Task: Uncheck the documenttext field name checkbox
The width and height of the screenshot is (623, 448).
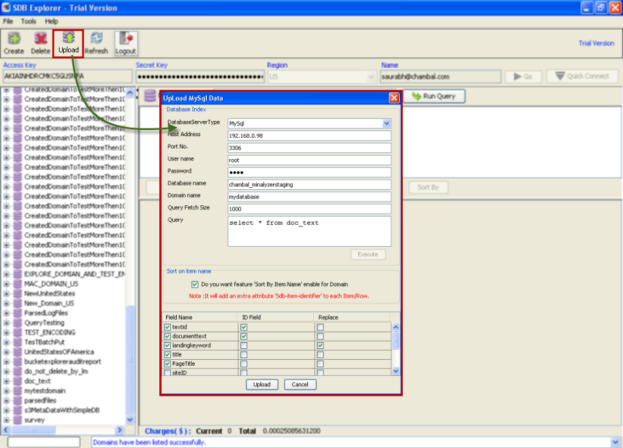Action: click(167, 336)
